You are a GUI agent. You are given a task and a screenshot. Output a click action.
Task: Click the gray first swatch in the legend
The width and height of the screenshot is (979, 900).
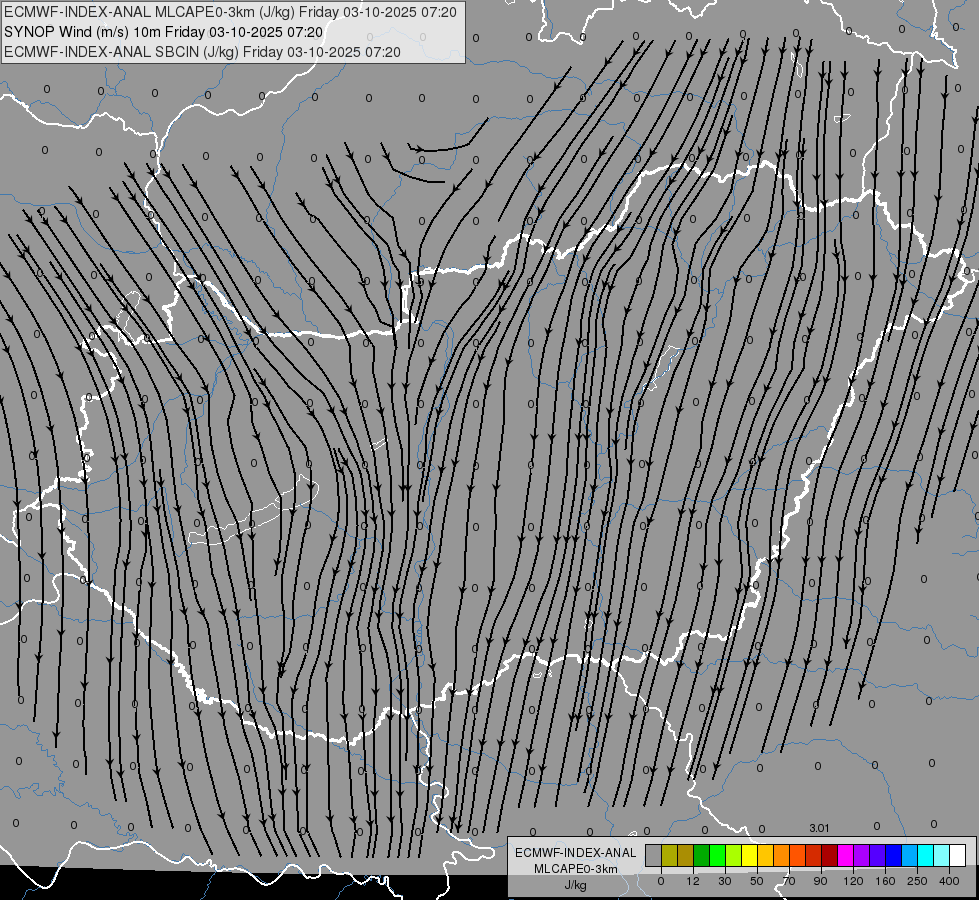[x=653, y=855]
